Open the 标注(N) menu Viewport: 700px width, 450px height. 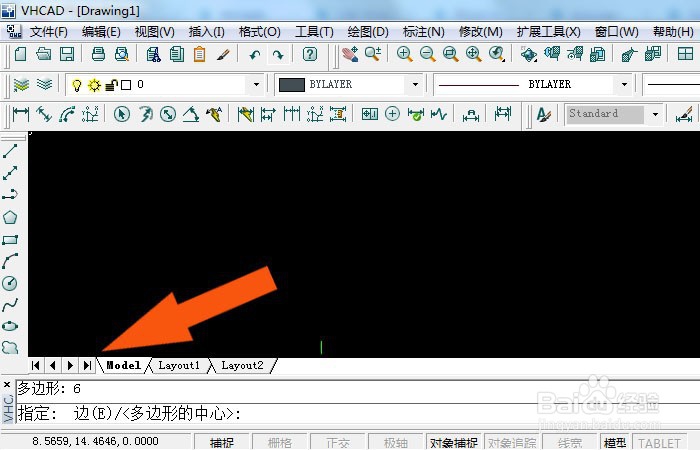click(424, 32)
